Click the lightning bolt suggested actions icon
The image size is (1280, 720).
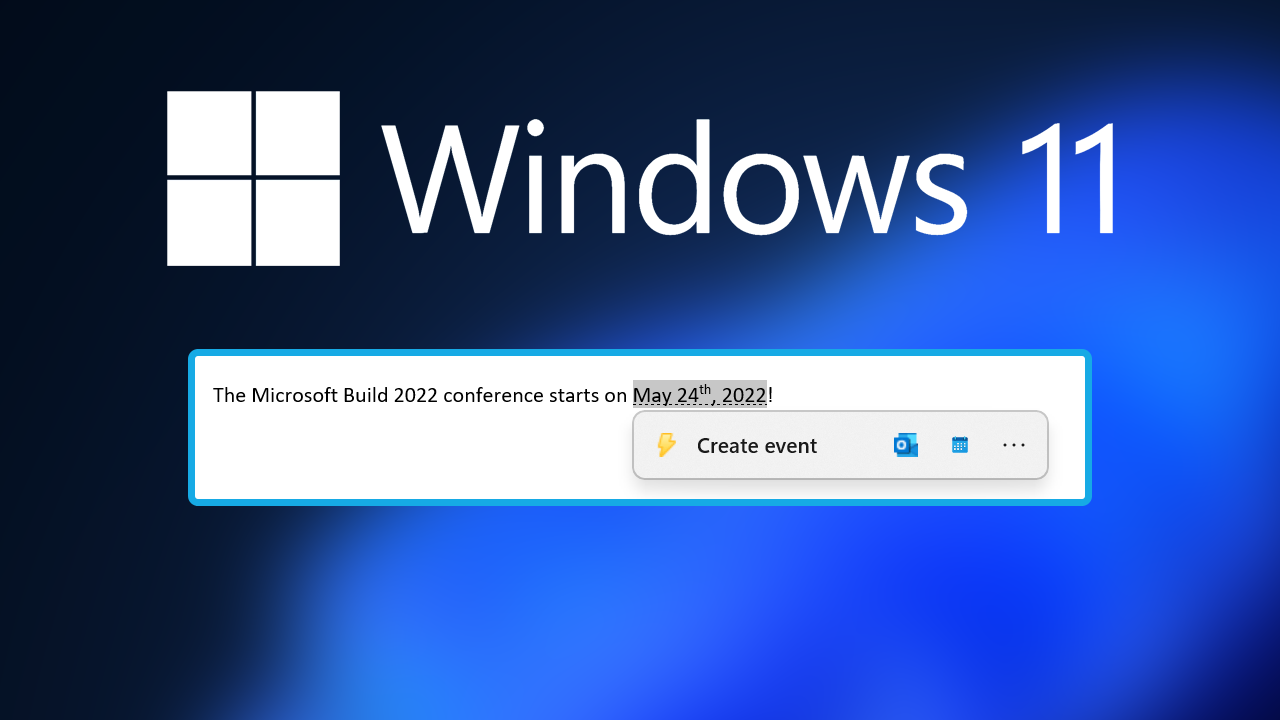666,445
